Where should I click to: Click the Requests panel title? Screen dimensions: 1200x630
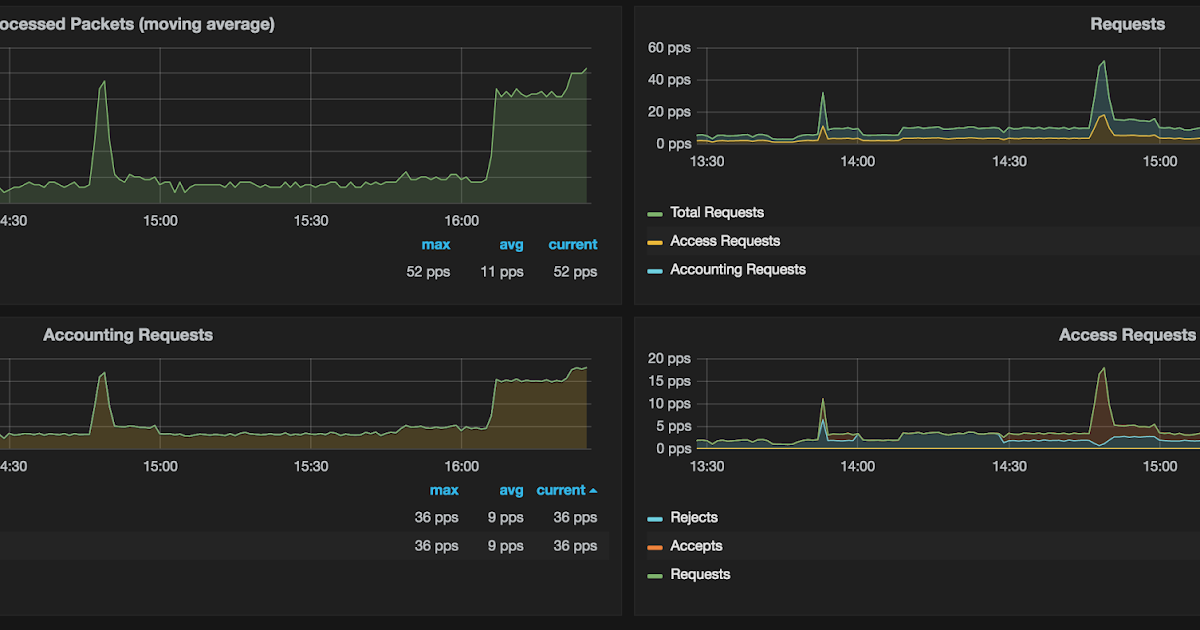coord(1128,23)
